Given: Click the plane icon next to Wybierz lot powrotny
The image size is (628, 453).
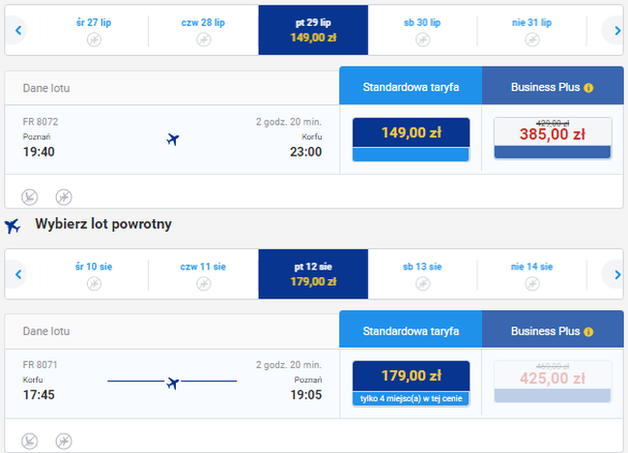Looking at the screenshot, I should click(13, 225).
